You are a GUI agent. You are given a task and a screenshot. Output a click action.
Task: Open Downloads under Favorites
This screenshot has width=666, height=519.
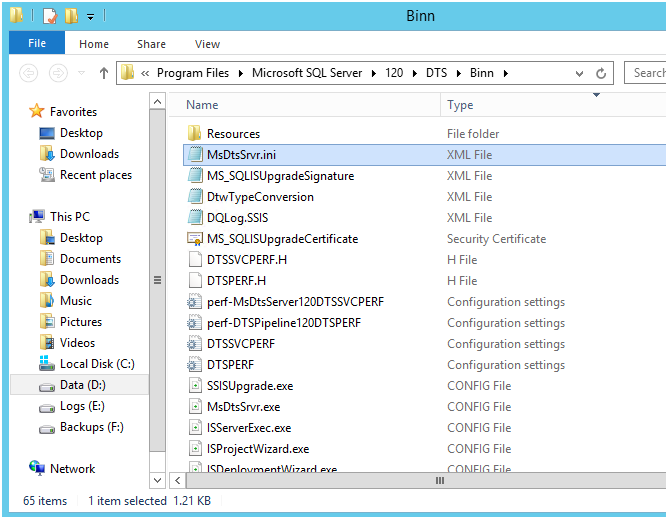[89, 154]
